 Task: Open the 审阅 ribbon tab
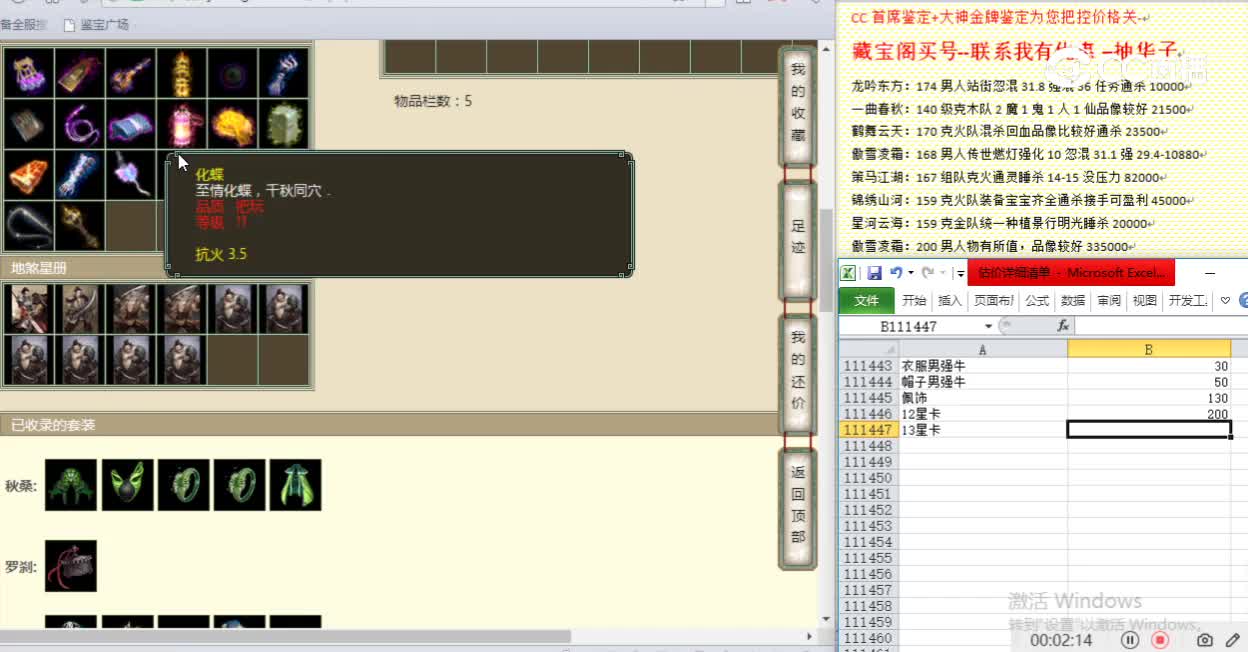tap(1109, 301)
